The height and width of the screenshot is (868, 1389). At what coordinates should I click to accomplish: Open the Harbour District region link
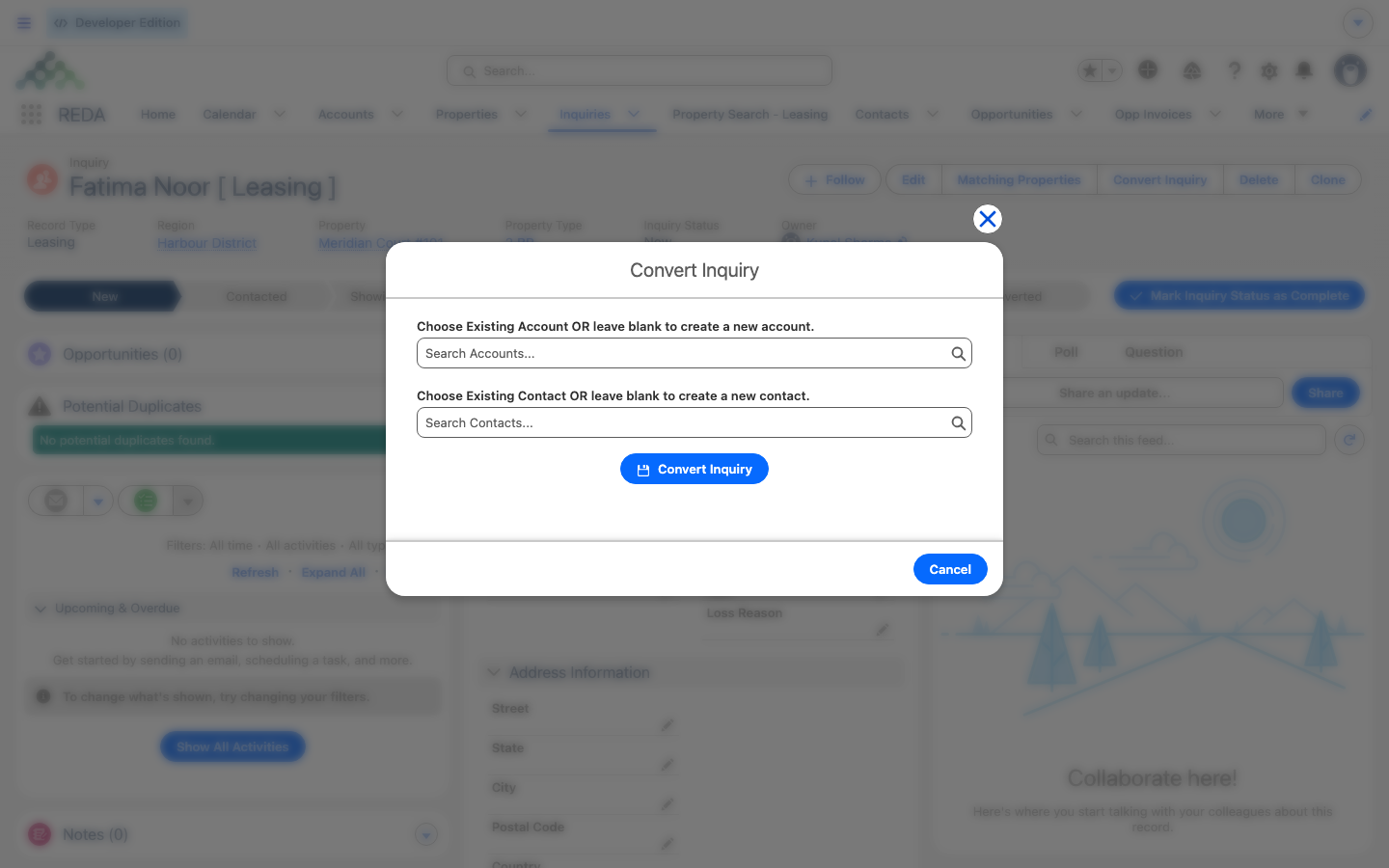[206, 243]
